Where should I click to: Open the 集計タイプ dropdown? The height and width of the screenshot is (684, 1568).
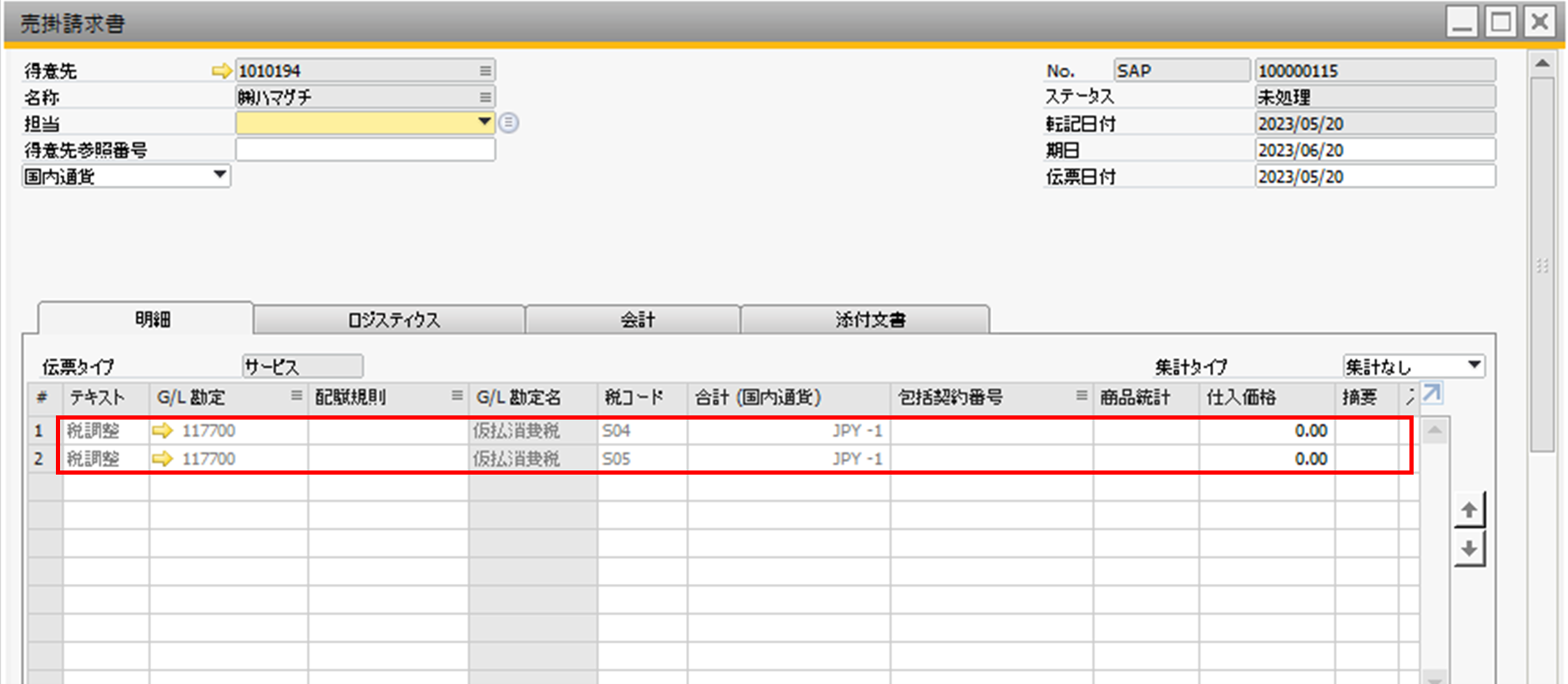coord(1474,365)
